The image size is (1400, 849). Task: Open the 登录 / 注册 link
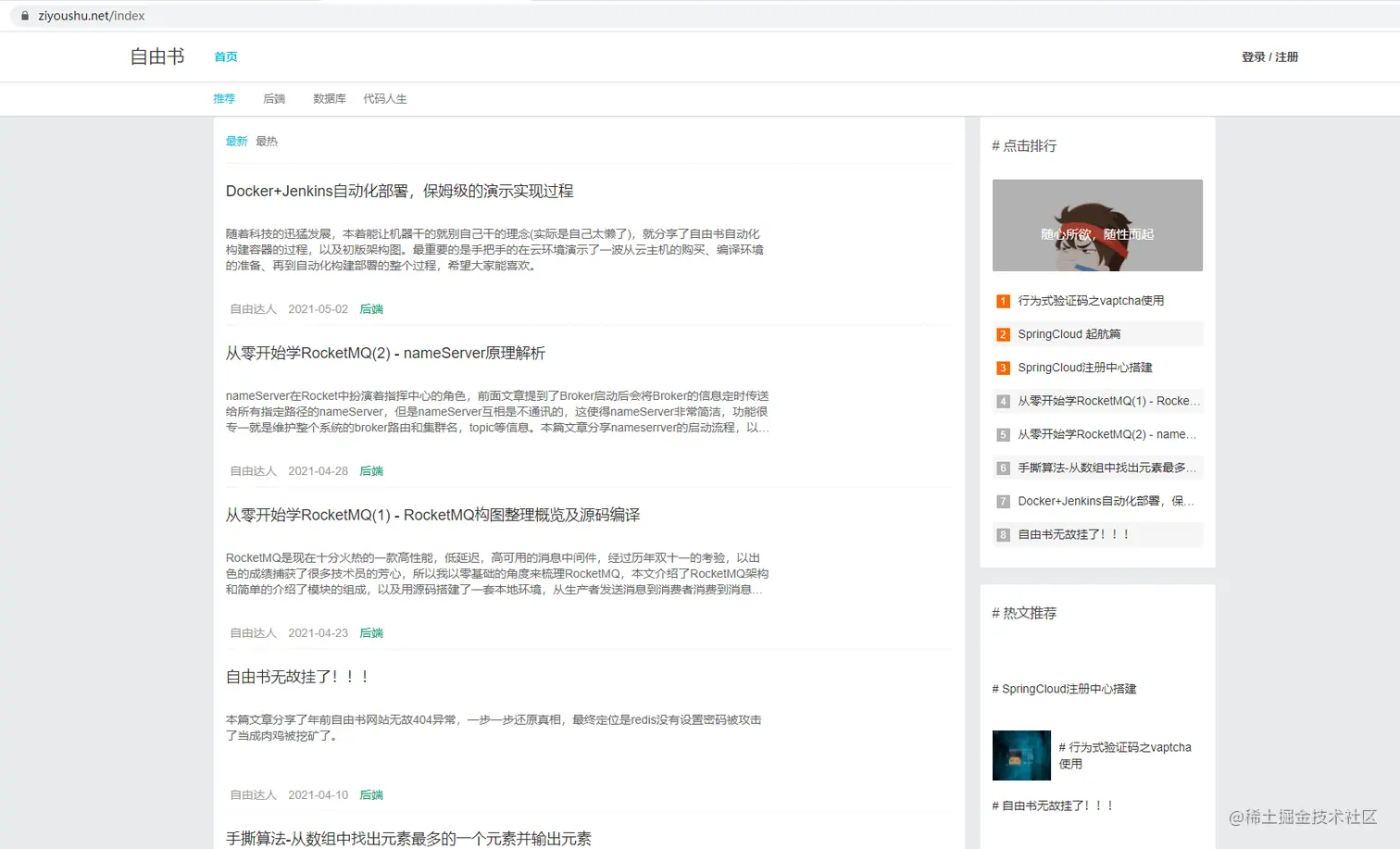[x=1269, y=56]
